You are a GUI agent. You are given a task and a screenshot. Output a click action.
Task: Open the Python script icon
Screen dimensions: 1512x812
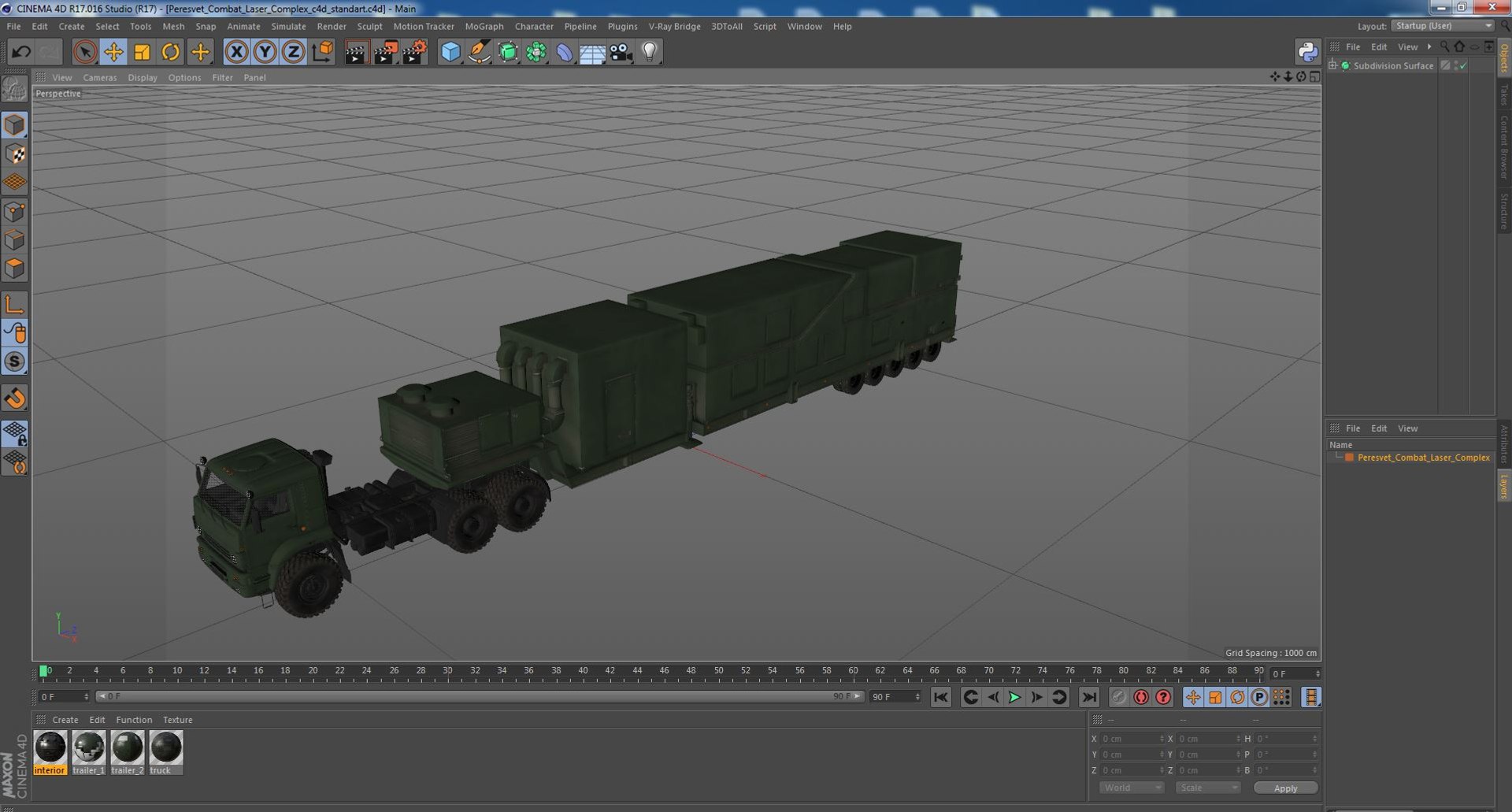pyautogui.click(x=1307, y=52)
